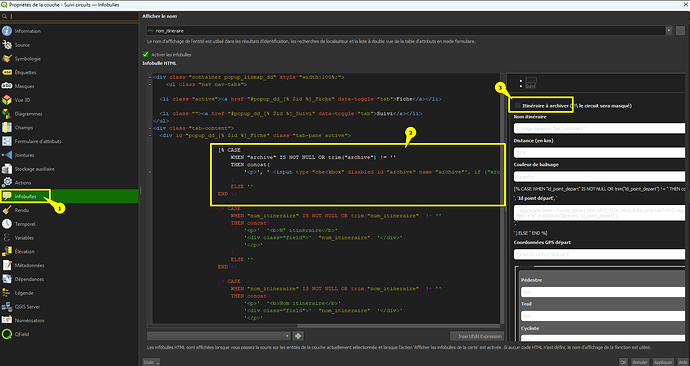Open the Style dropdown menu
The width and height of the screenshot is (690, 366).
151,362
